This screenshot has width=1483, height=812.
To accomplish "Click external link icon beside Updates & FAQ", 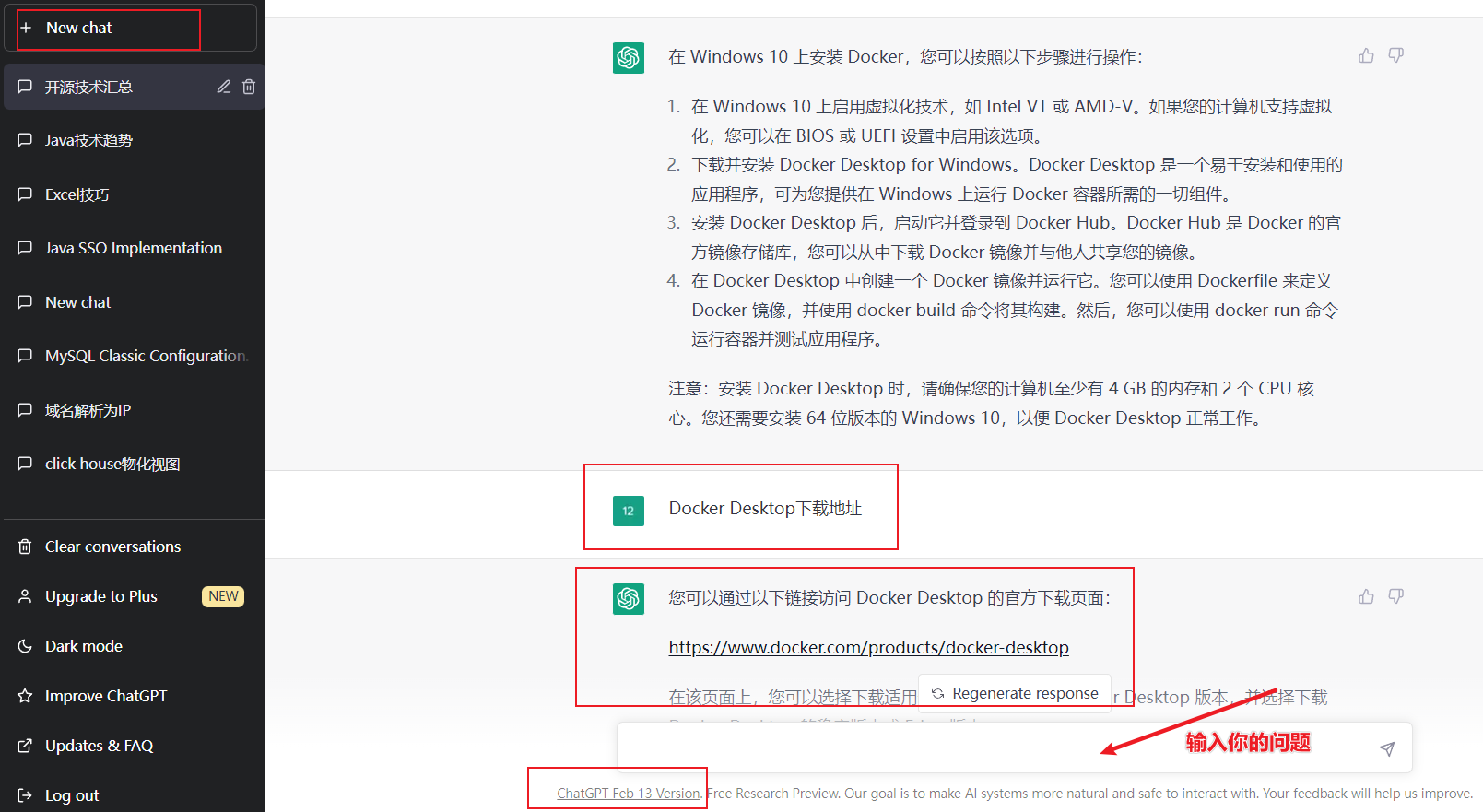I will point(25,746).
